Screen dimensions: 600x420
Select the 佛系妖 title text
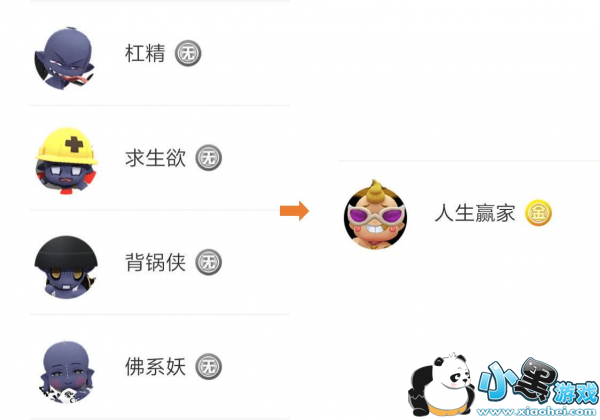coord(155,366)
